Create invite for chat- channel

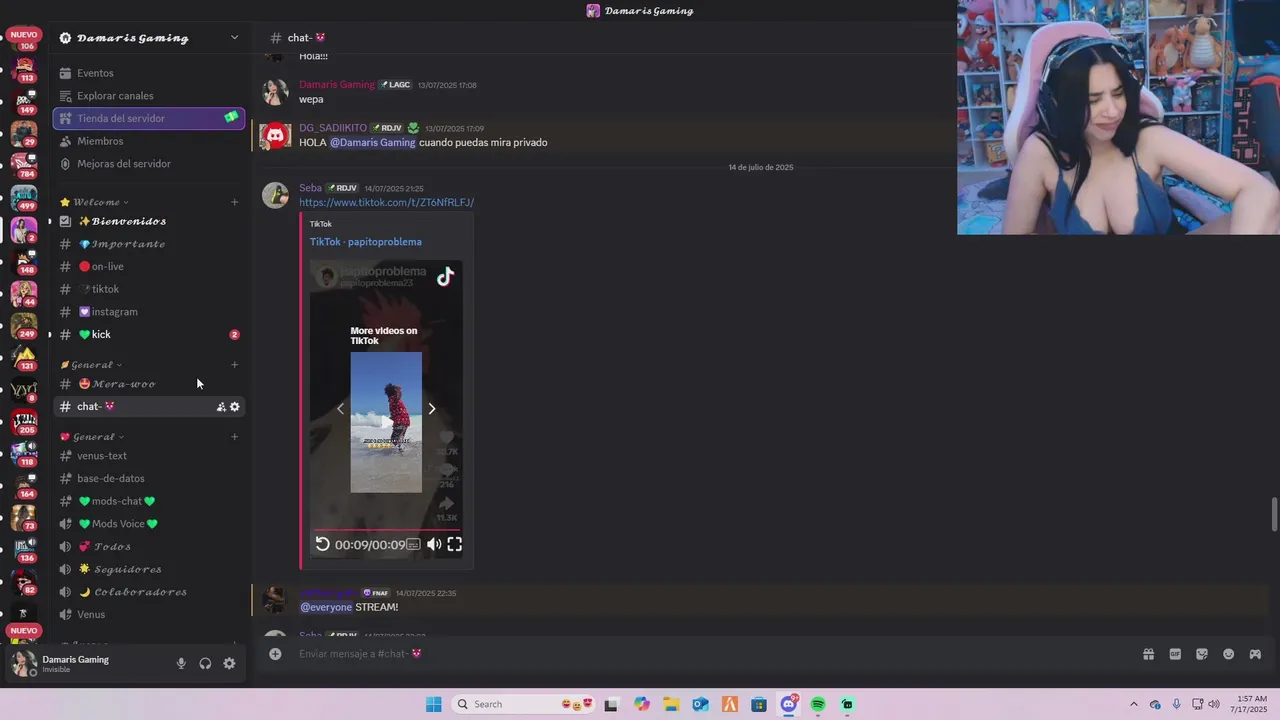coord(221,407)
